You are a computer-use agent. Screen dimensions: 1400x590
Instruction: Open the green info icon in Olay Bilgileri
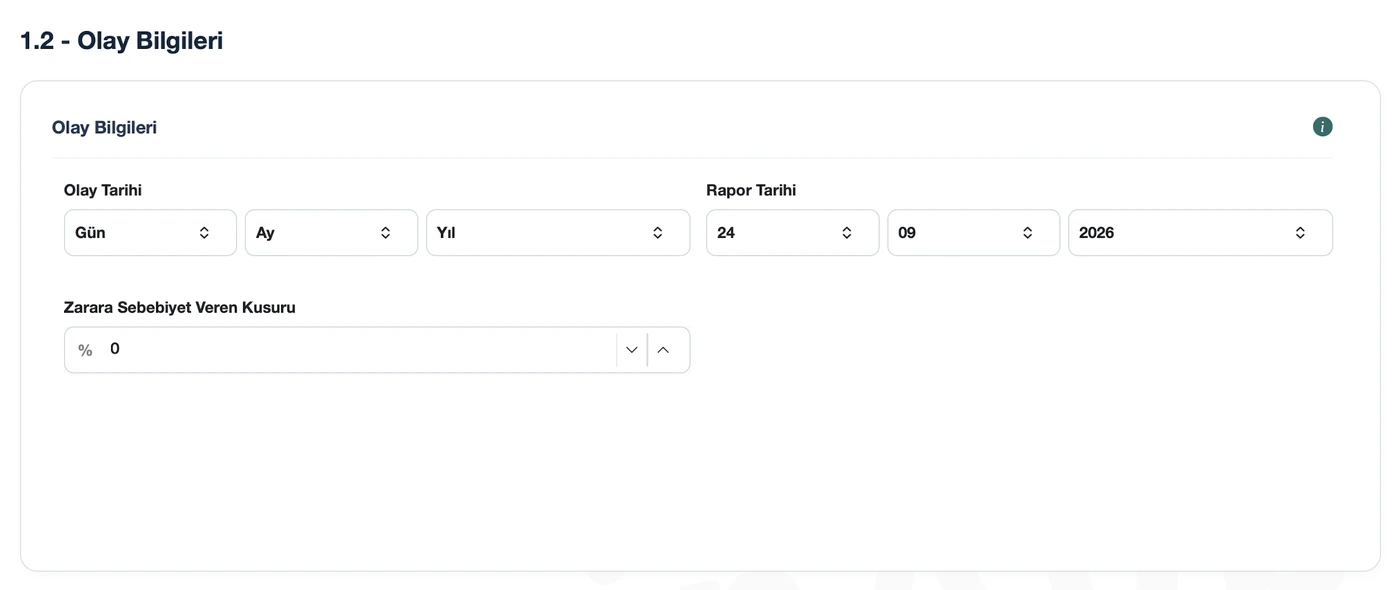pos(1322,127)
